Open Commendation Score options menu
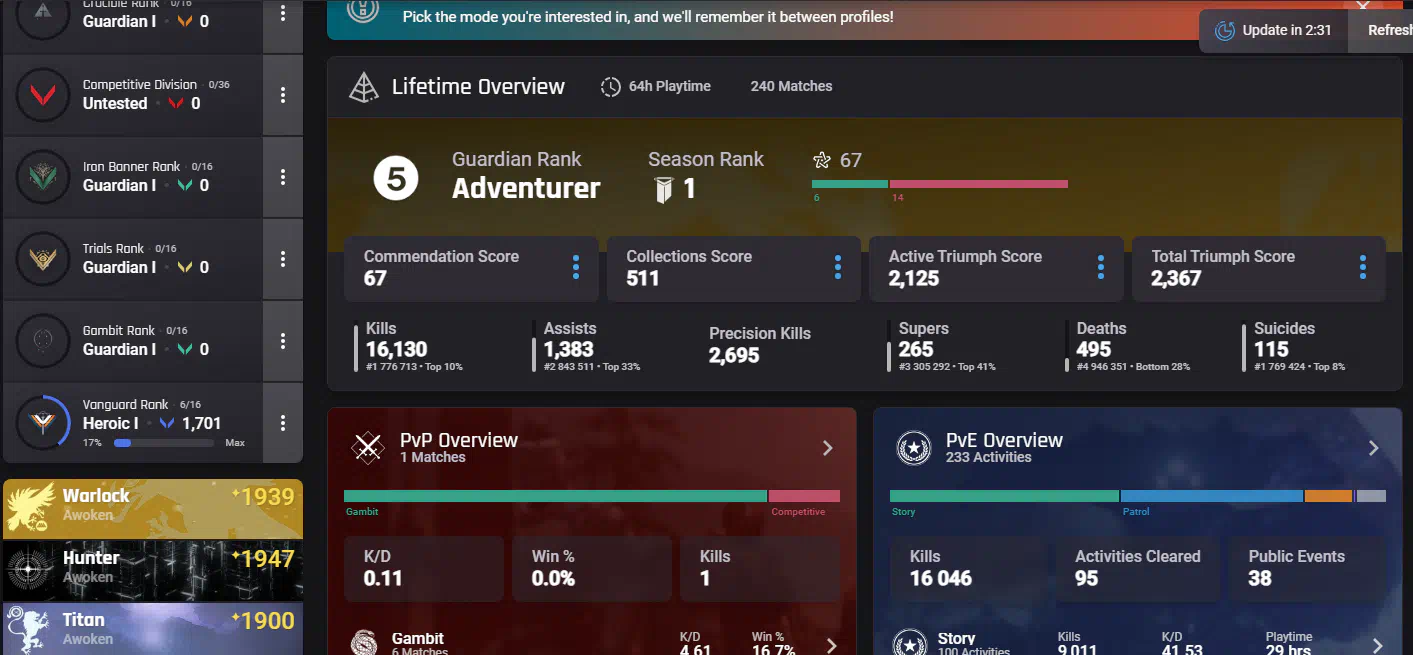Screen dimensions: 1413x655 (x=576, y=267)
